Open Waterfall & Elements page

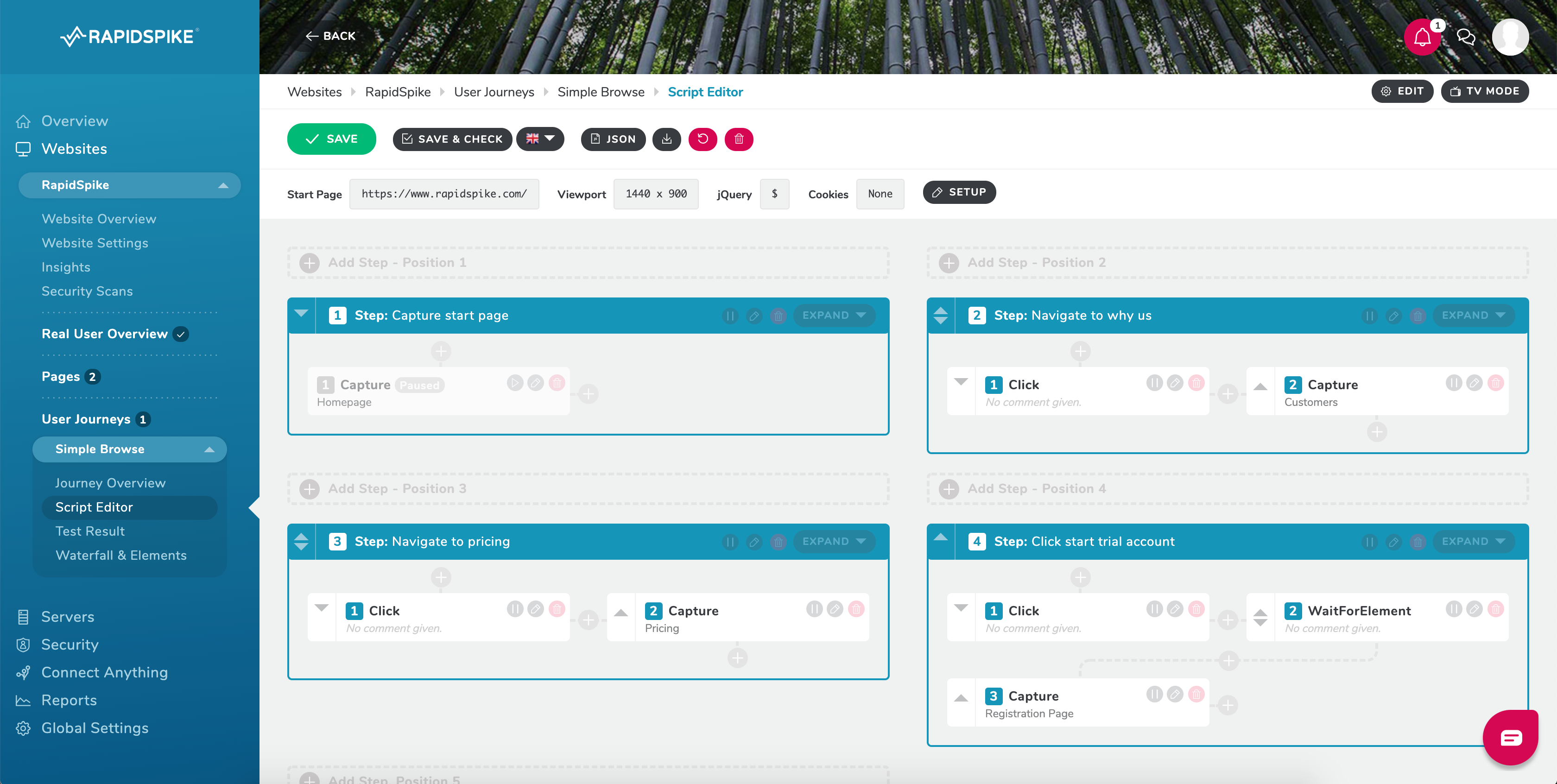click(121, 556)
